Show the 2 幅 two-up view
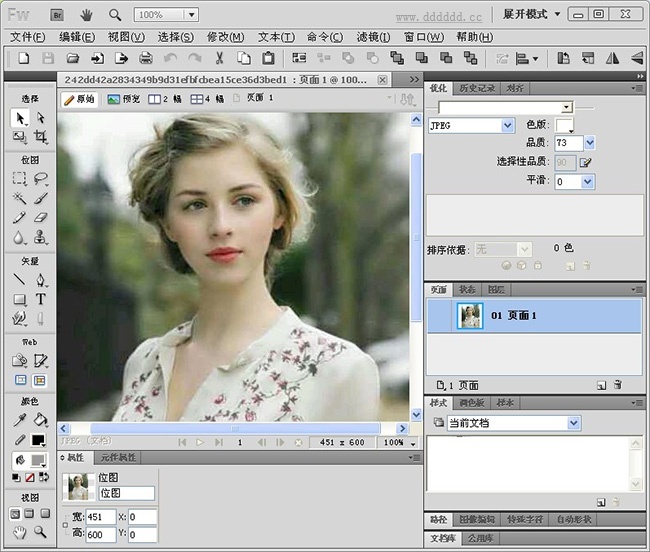 (x=165, y=99)
